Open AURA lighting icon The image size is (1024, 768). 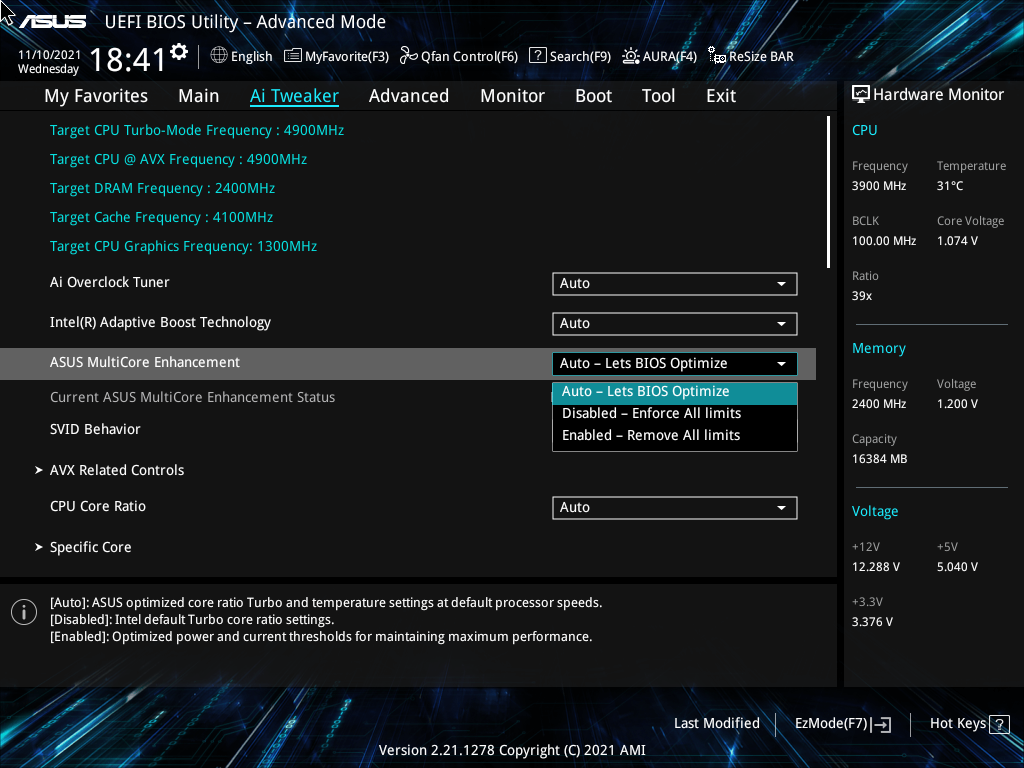pos(630,56)
